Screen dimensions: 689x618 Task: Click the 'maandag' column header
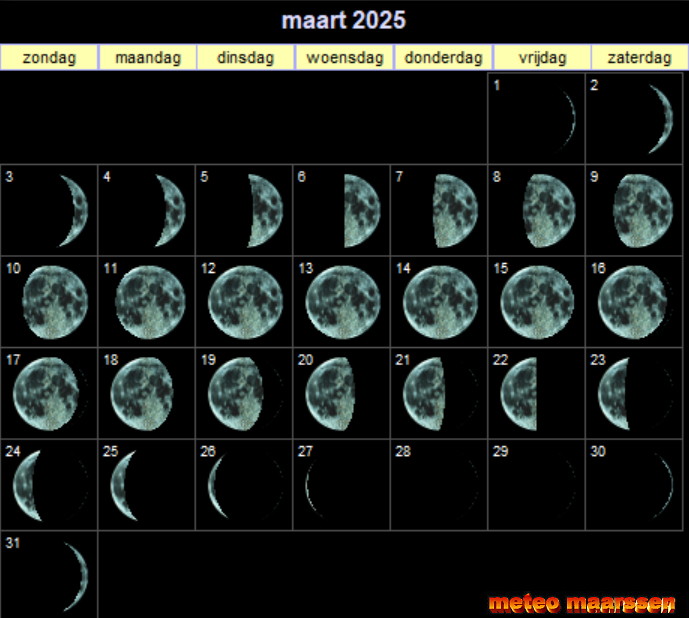[x=148, y=57]
